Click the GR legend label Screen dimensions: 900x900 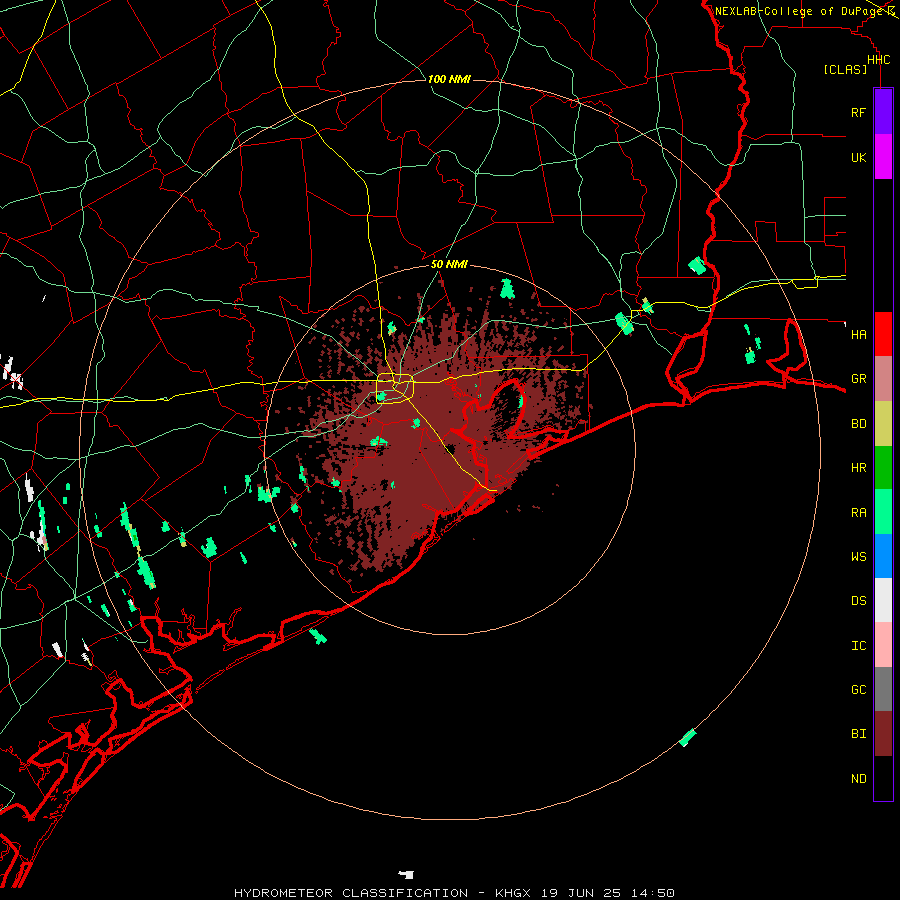tap(858, 379)
